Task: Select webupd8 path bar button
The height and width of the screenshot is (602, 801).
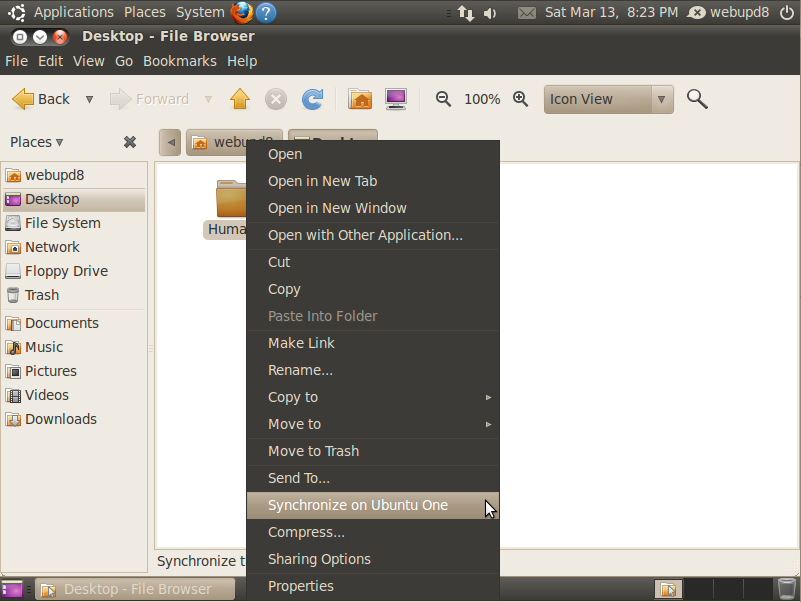Action: pos(217,142)
